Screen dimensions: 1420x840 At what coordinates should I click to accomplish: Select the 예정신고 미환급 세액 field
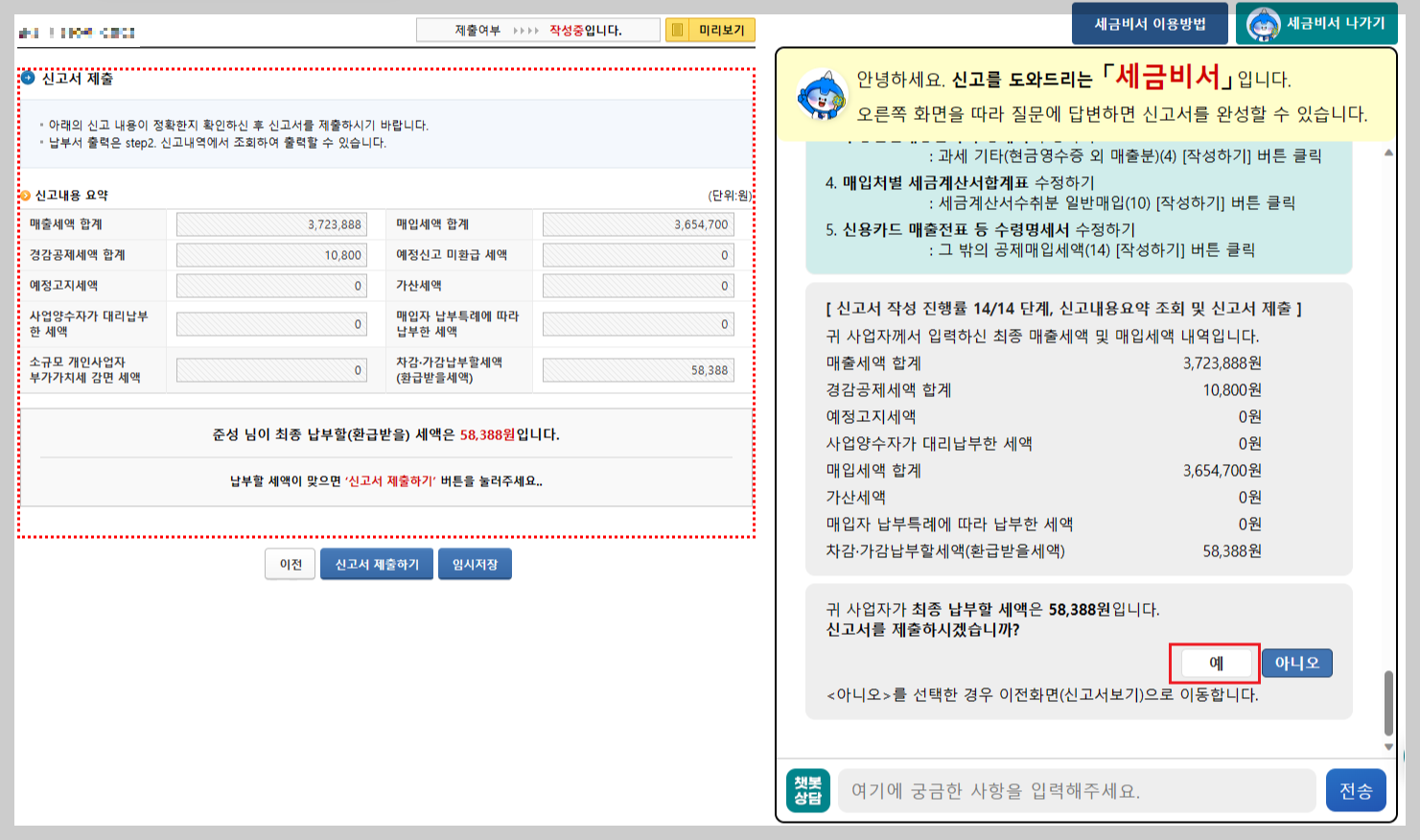point(639,255)
